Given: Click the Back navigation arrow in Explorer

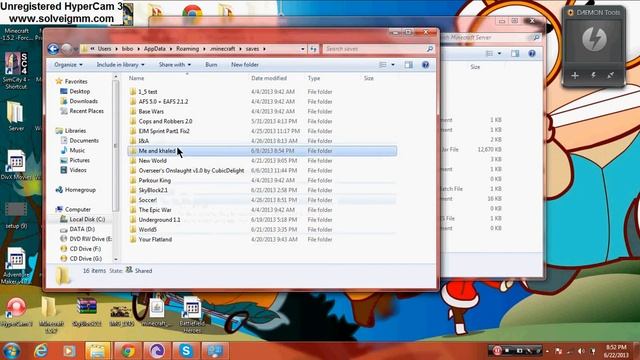Looking at the screenshot, I should (53, 49).
